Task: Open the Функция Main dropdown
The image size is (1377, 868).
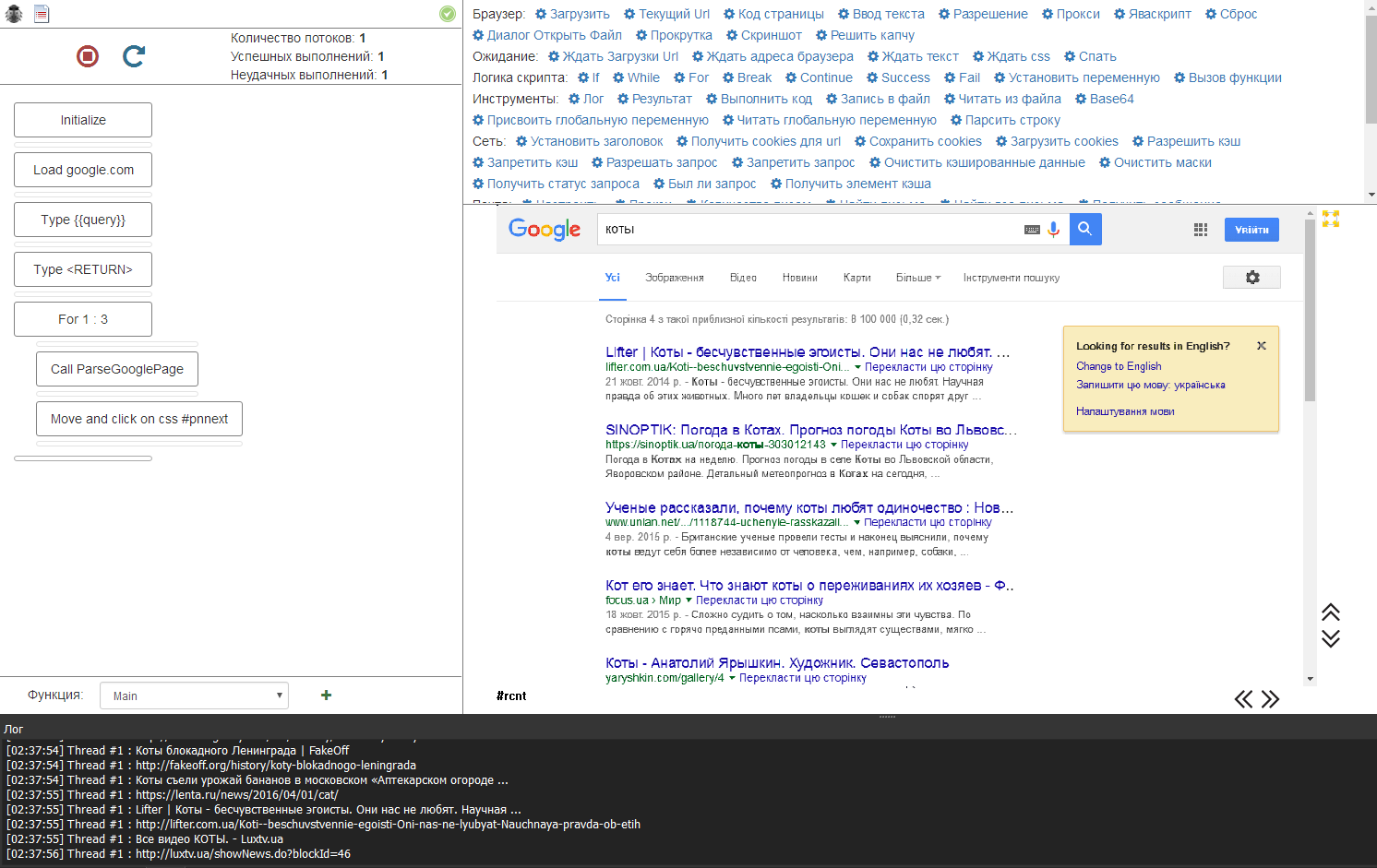Action: (194, 696)
